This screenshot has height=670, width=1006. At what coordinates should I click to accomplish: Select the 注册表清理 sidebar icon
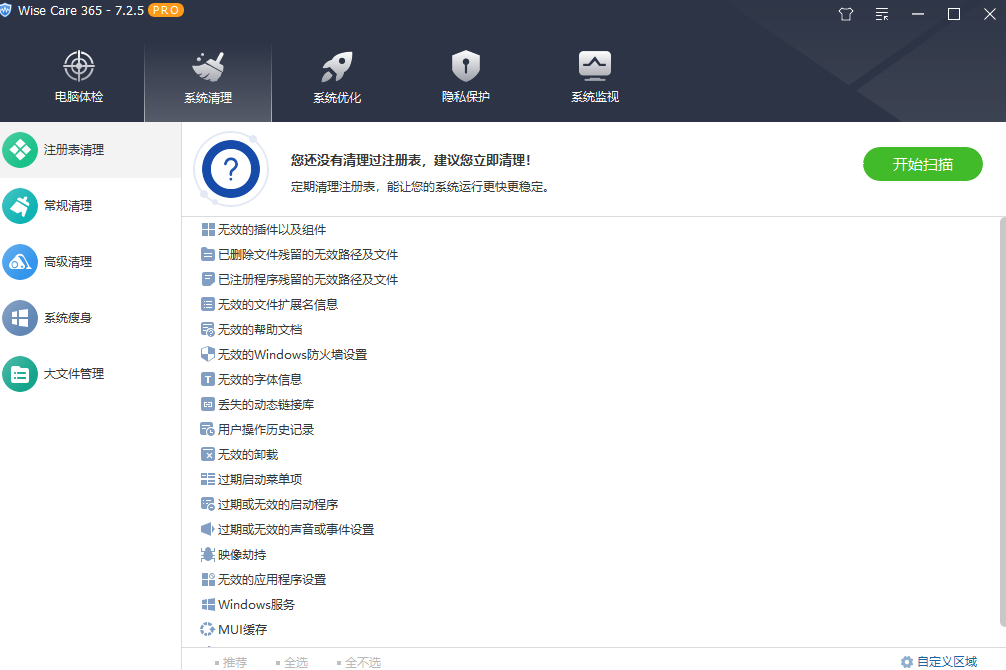click(x=22, y=149)
